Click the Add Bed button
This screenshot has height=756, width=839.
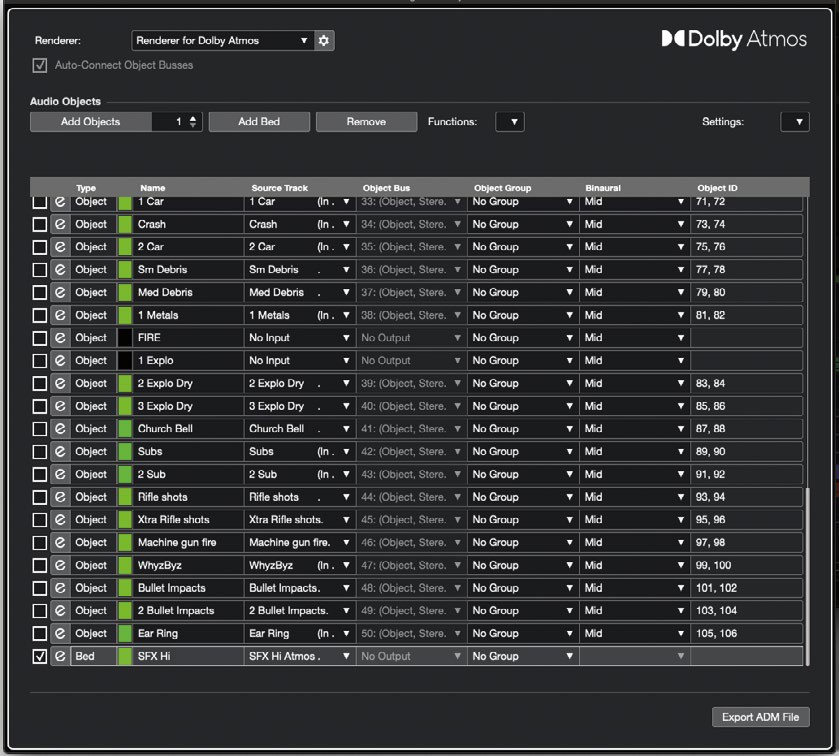259,122
